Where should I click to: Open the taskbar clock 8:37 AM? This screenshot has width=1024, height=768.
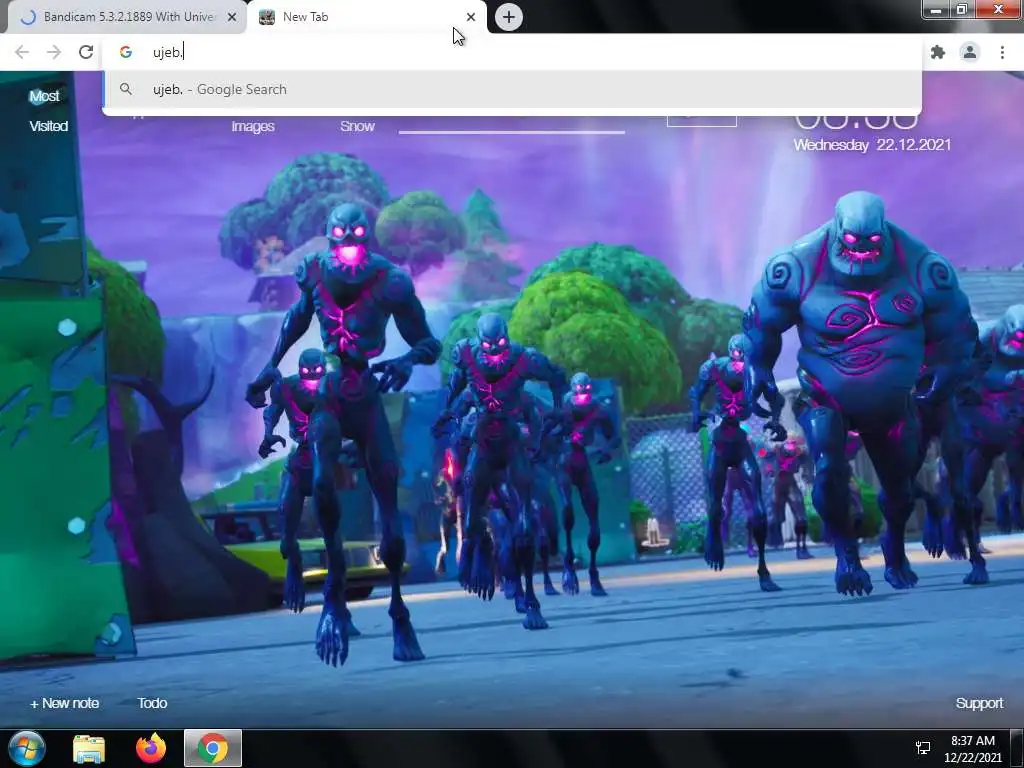pyautogui.click(x=972, y=749)
